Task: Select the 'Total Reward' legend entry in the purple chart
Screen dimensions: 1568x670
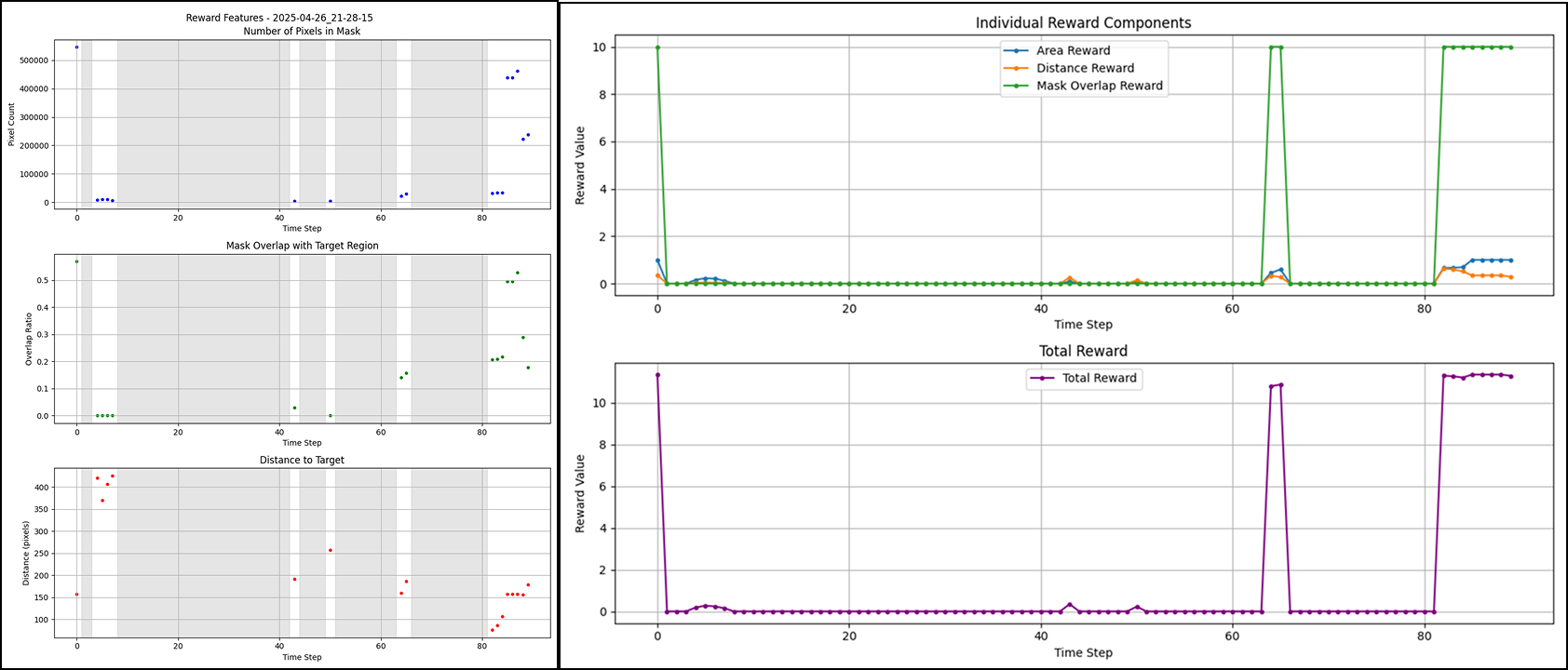Action: coord(1084,378)
